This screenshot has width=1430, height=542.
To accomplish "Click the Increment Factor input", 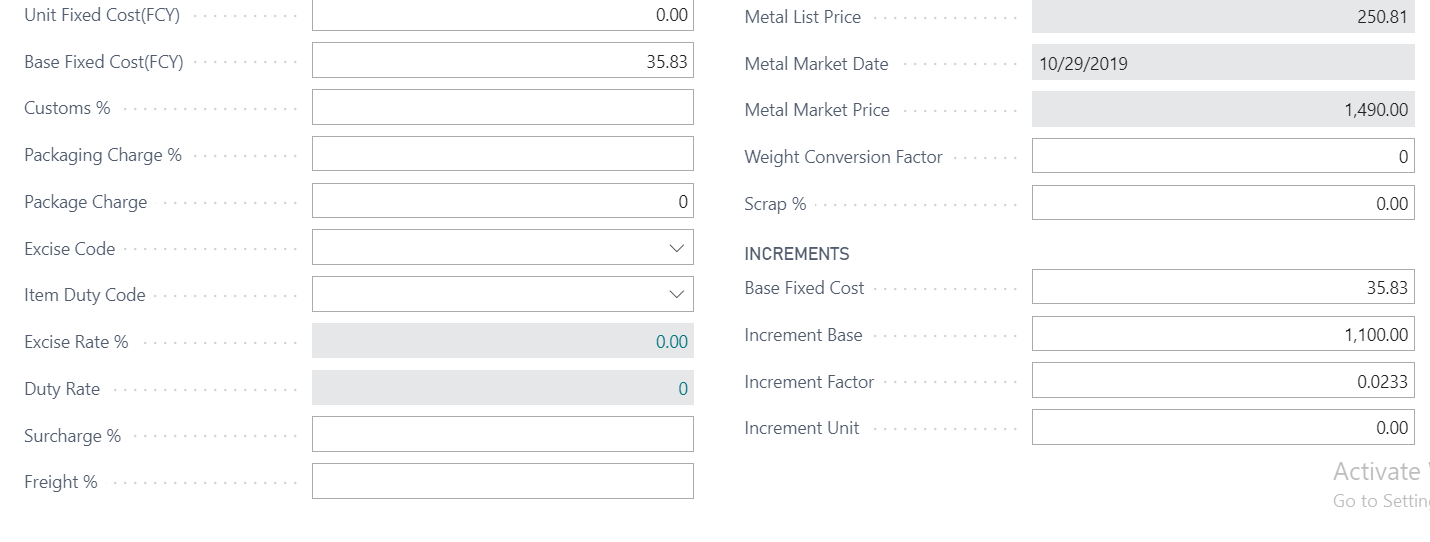I will click(1223, 381).
